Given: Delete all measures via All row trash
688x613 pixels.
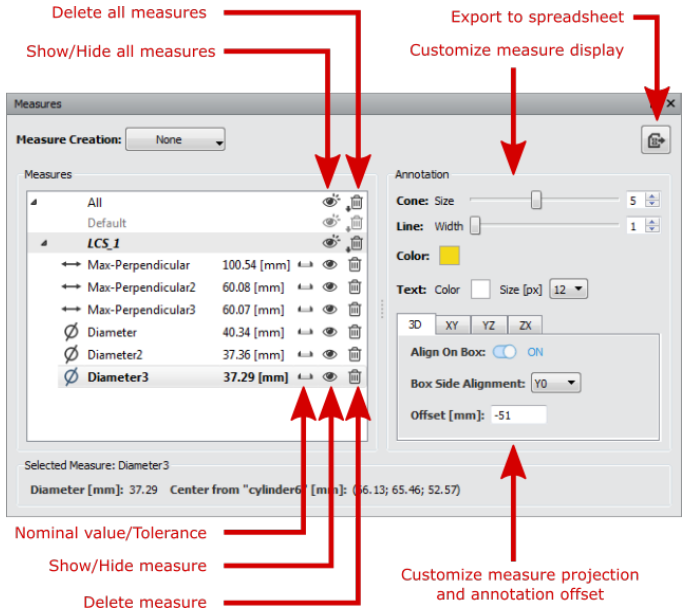Looking at the screenshot, I should pyautogui.click(x=356, y=202).
